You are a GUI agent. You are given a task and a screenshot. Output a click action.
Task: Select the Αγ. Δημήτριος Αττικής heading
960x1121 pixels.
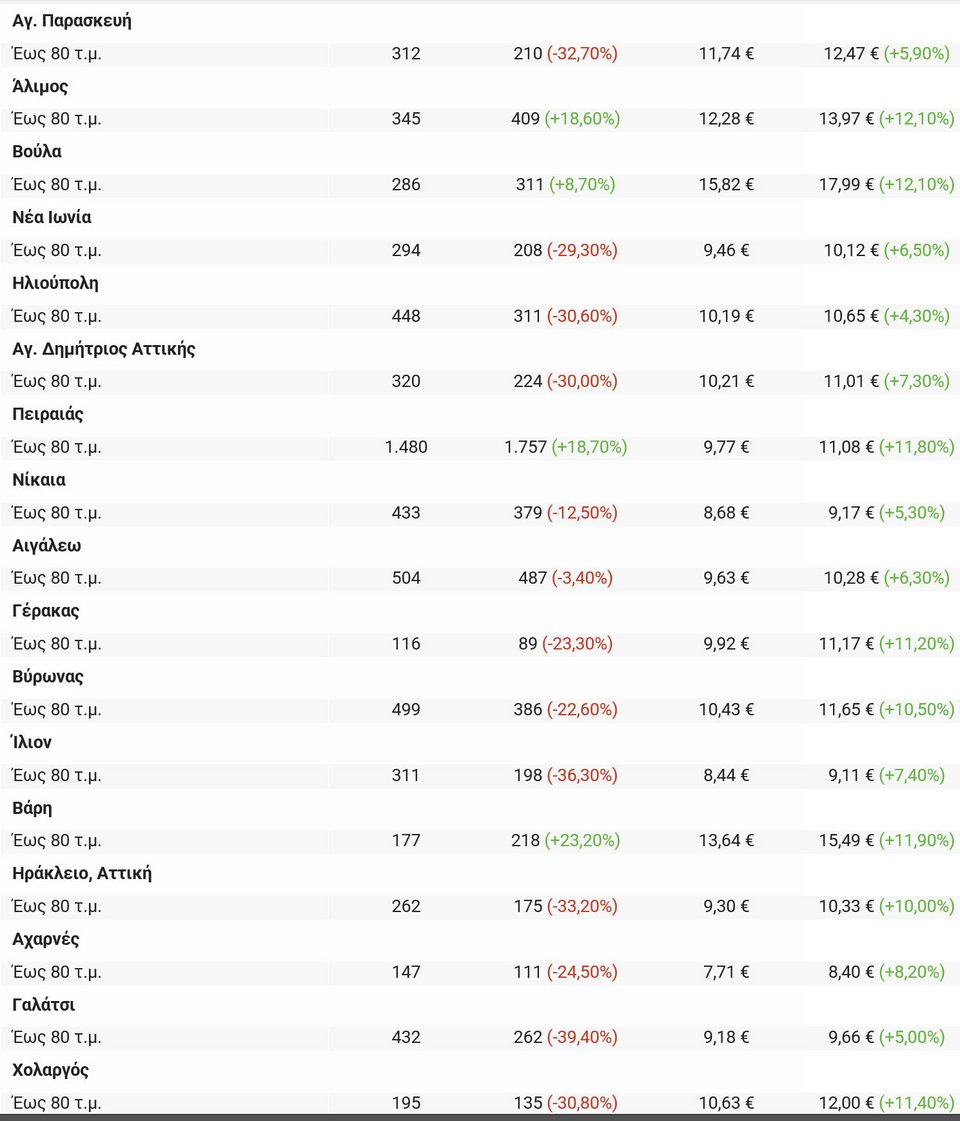pyautogui.click(x=104, y=349)
